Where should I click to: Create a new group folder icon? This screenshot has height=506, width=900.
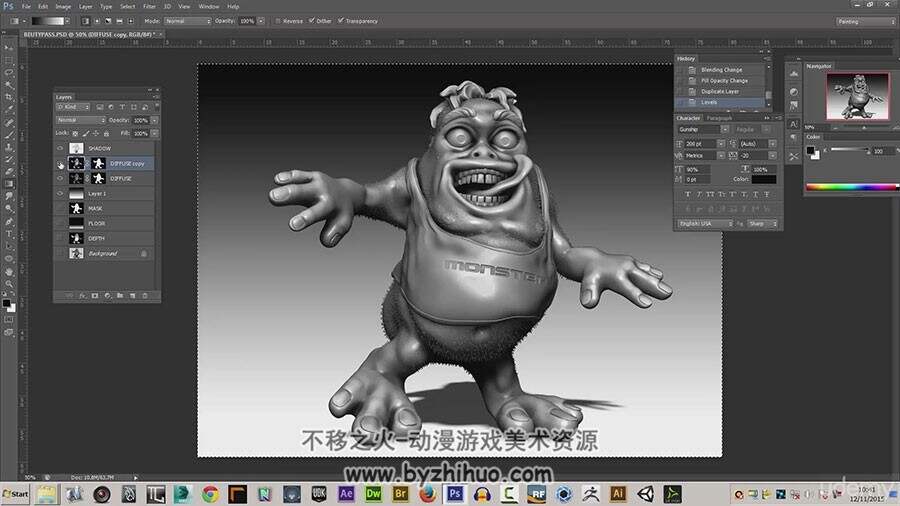click(120, 296)
